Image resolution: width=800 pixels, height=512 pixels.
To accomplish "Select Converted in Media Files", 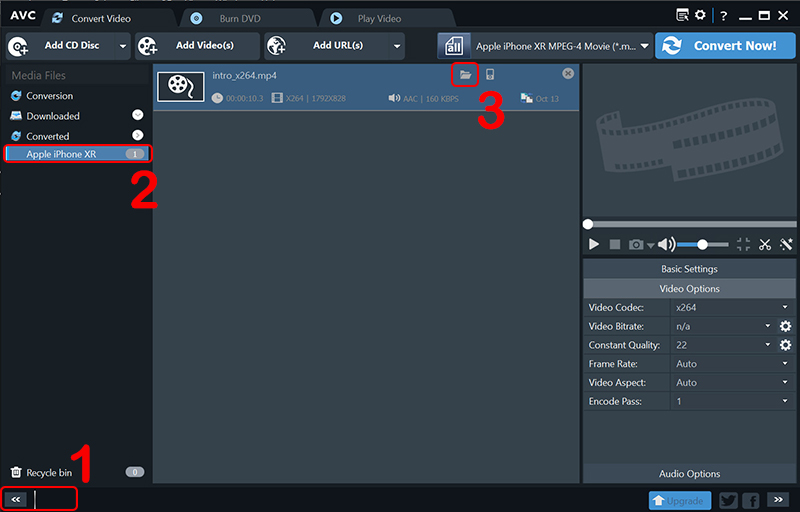I will tap(47, 136).
